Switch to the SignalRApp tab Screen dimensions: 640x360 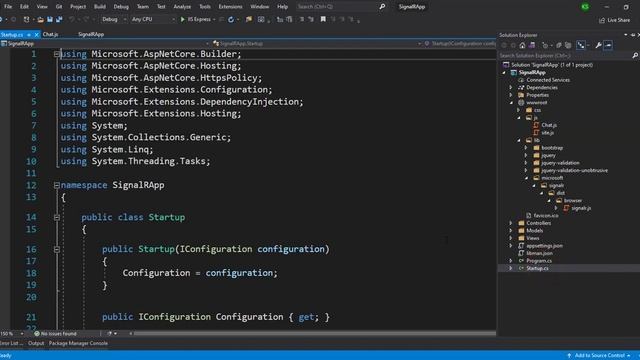point(91,35)
